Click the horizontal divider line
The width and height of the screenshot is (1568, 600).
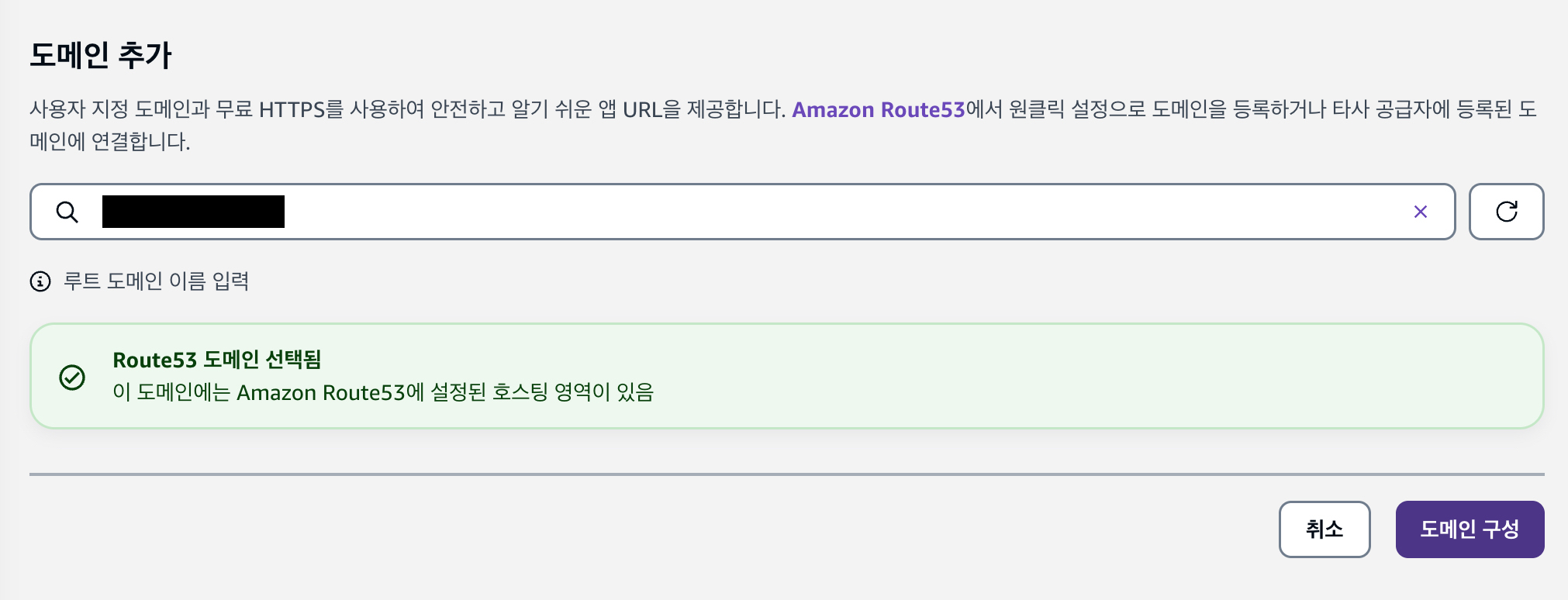786,474
